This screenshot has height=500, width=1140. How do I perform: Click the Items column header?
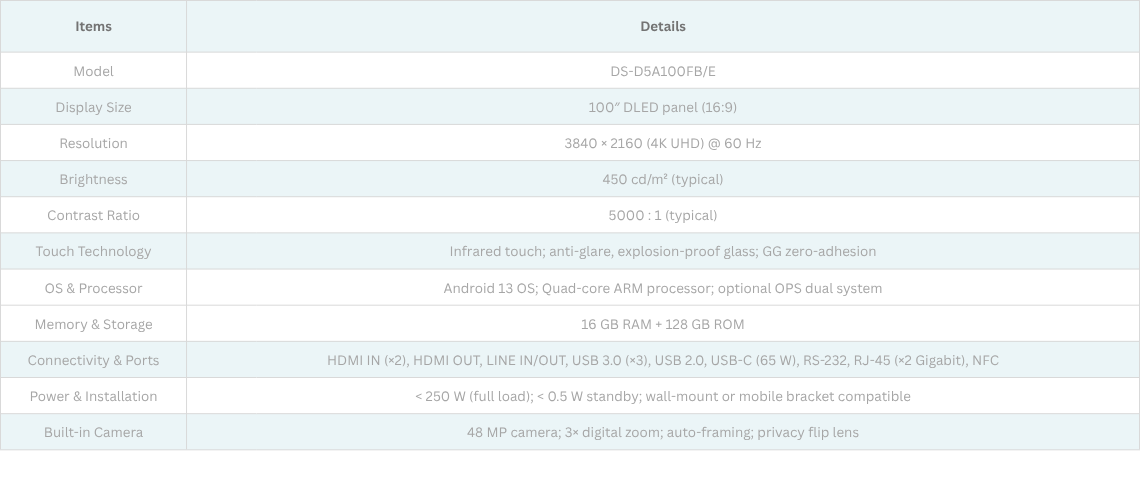point(93,26)
